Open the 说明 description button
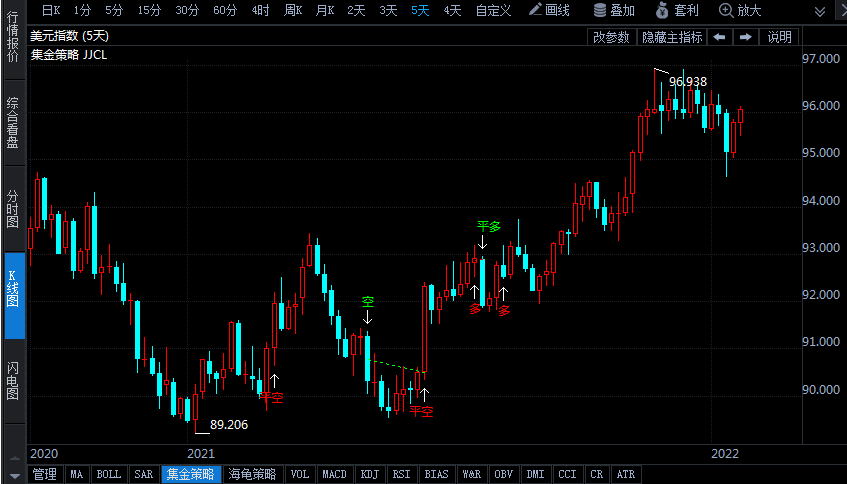This screenshot has height=484, width=847. pos(779,37)
